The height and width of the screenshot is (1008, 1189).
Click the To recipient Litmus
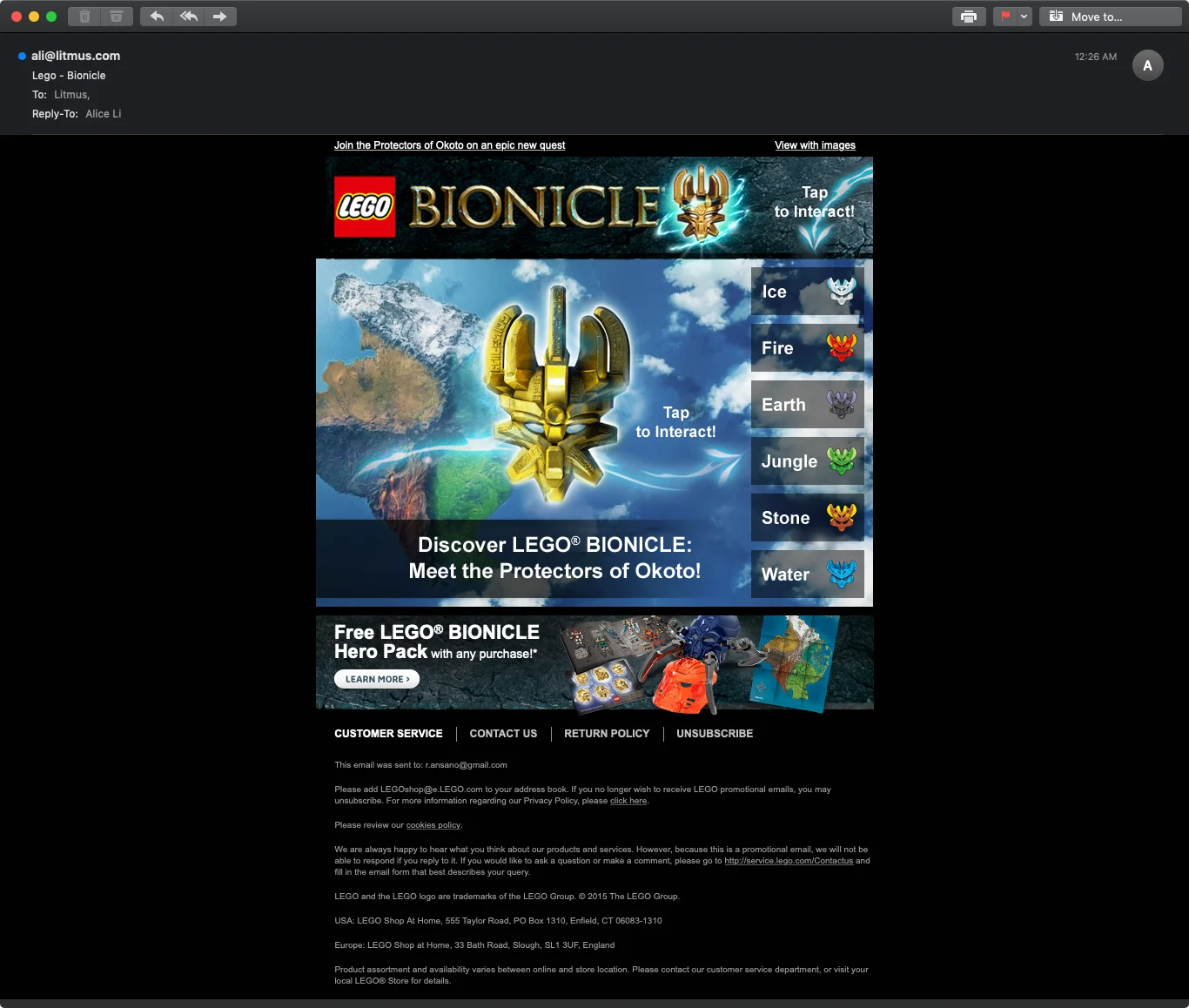71,95
